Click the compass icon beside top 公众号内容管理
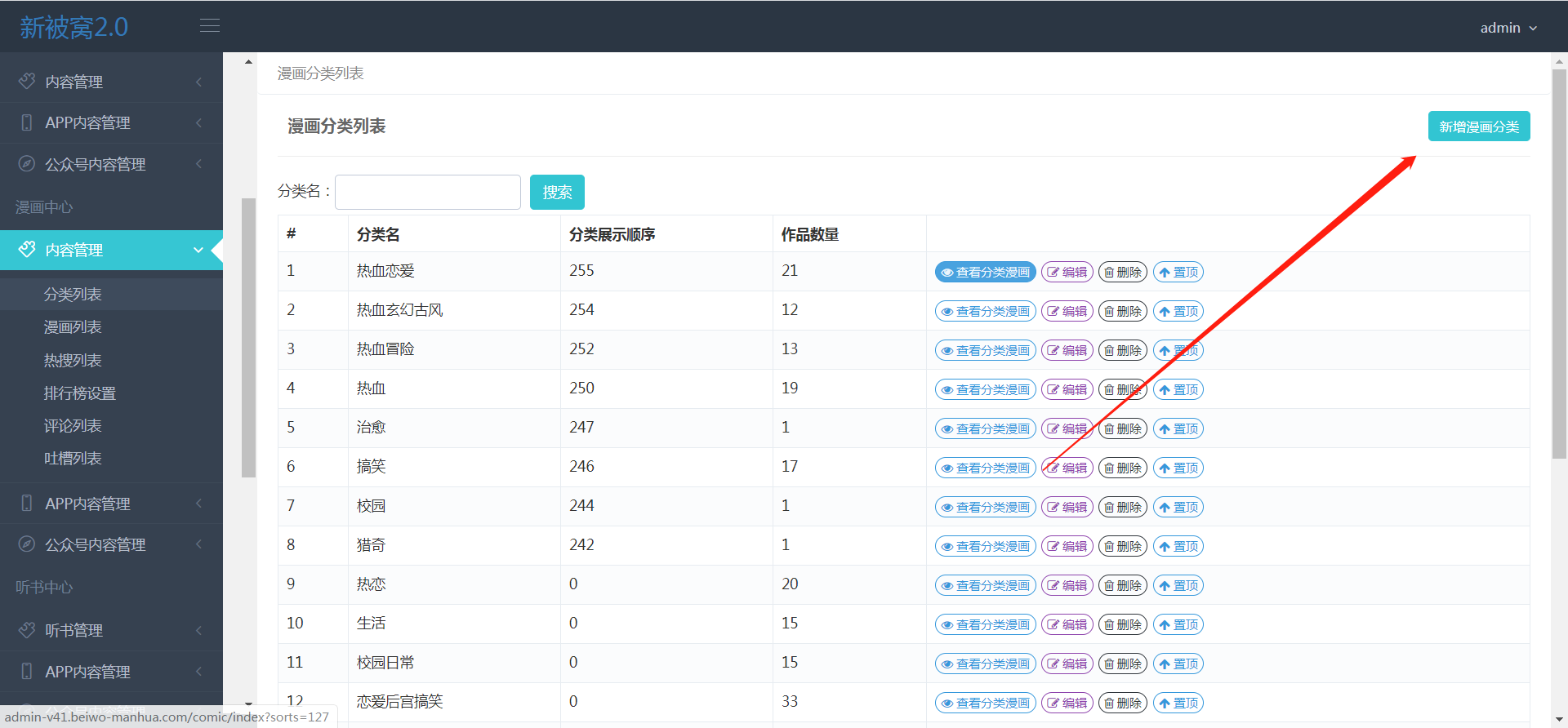This screenshot has width=1568, height=728. [x=27, y=164]
